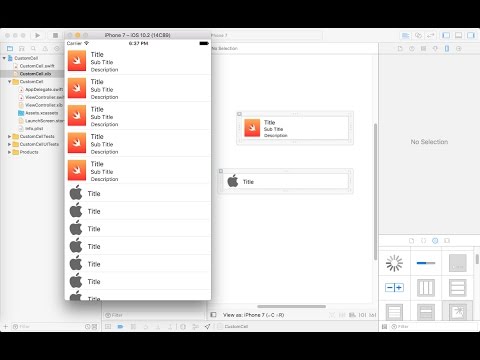
Task: Select the Progress View object in library
Action: point(426,263)
